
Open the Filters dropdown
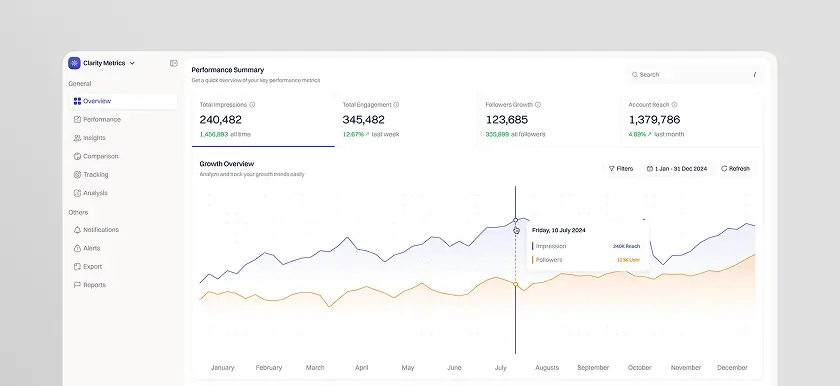621,169
